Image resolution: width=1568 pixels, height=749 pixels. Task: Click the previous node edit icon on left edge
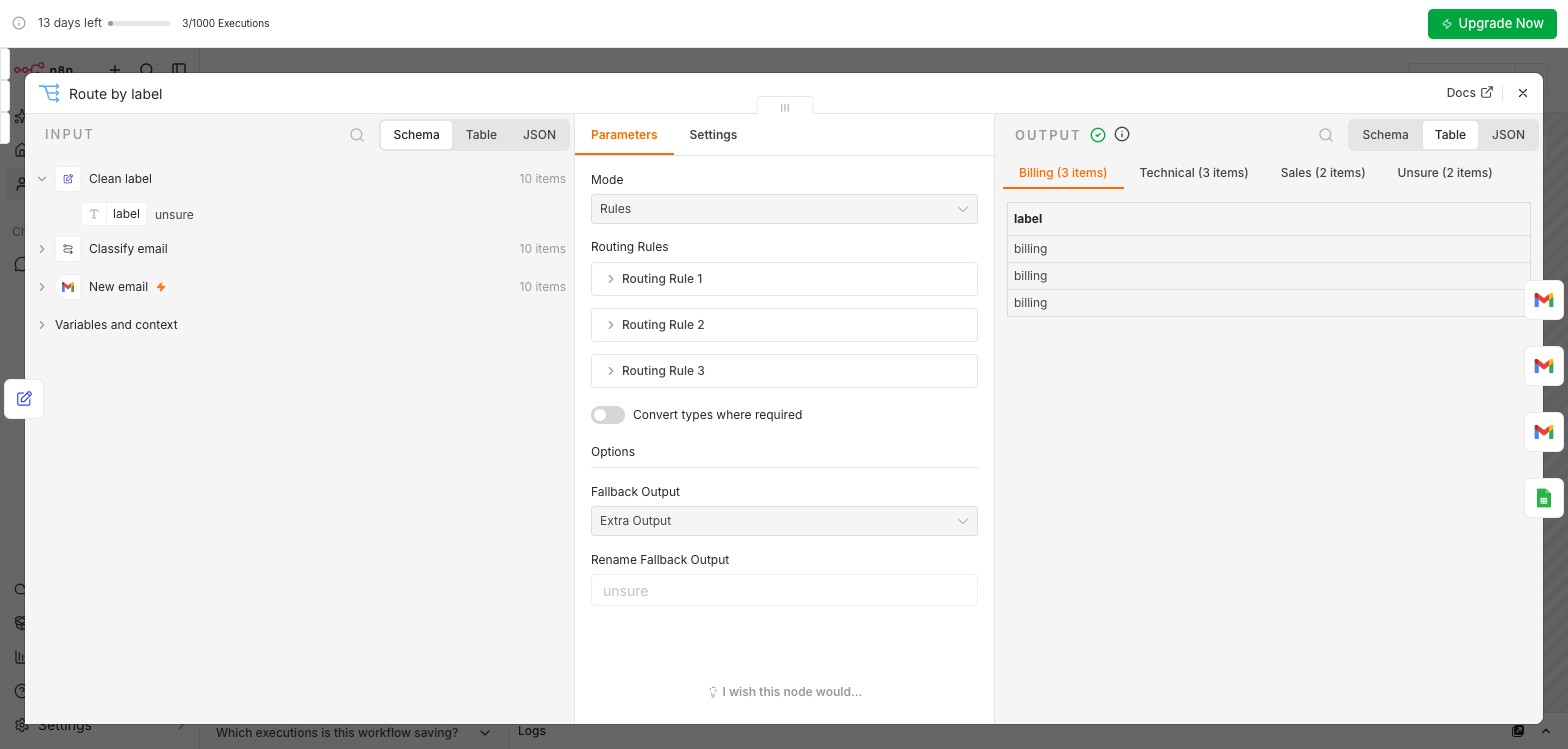[x=24, y=399]
